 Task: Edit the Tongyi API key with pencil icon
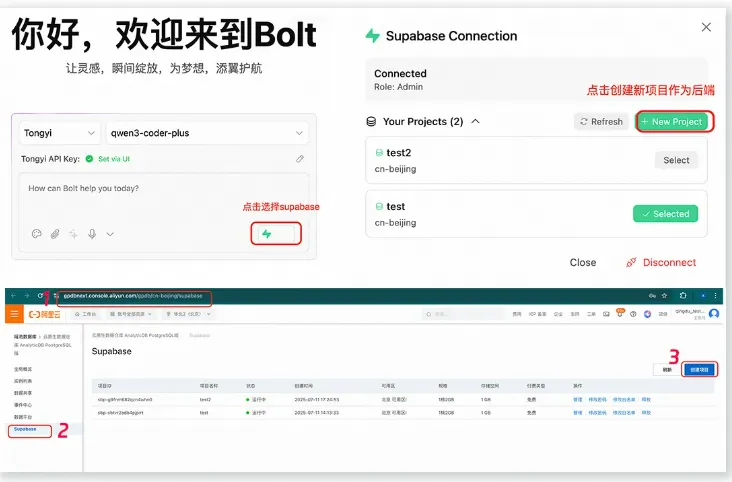coord(300,159)
